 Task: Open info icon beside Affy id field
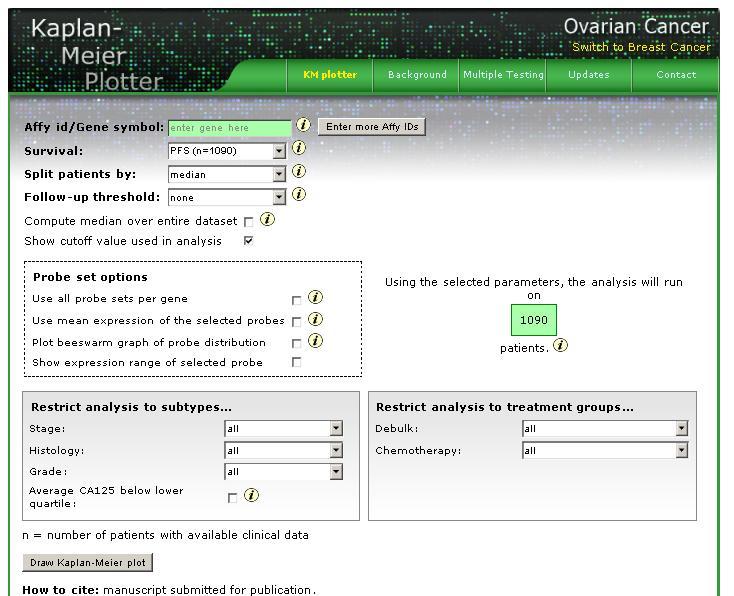(303, 125)
